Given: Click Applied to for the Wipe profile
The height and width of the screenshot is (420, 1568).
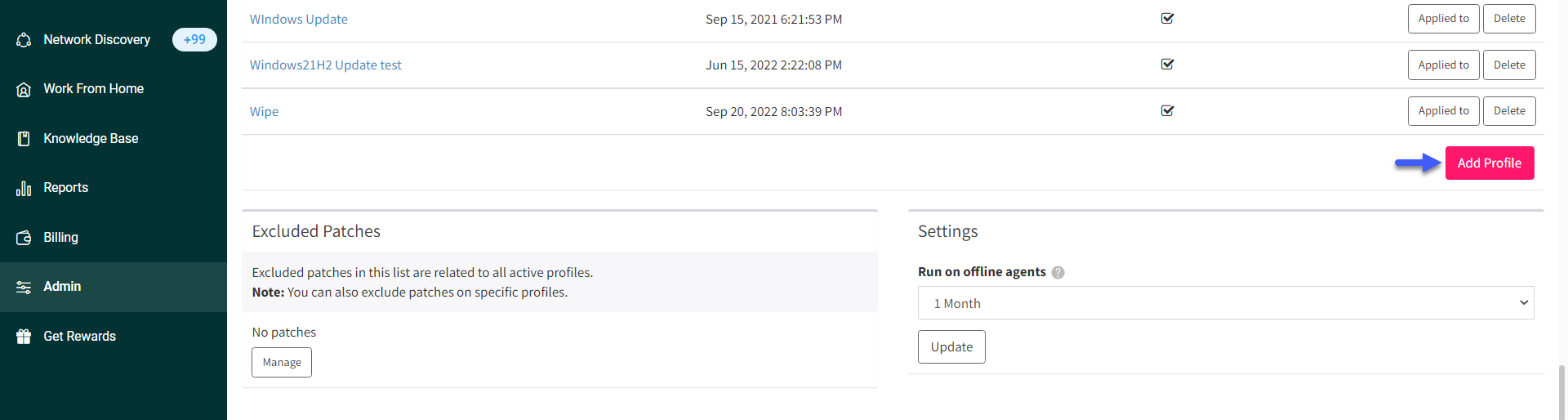Looking at the screenshot, I should 1443,111.
